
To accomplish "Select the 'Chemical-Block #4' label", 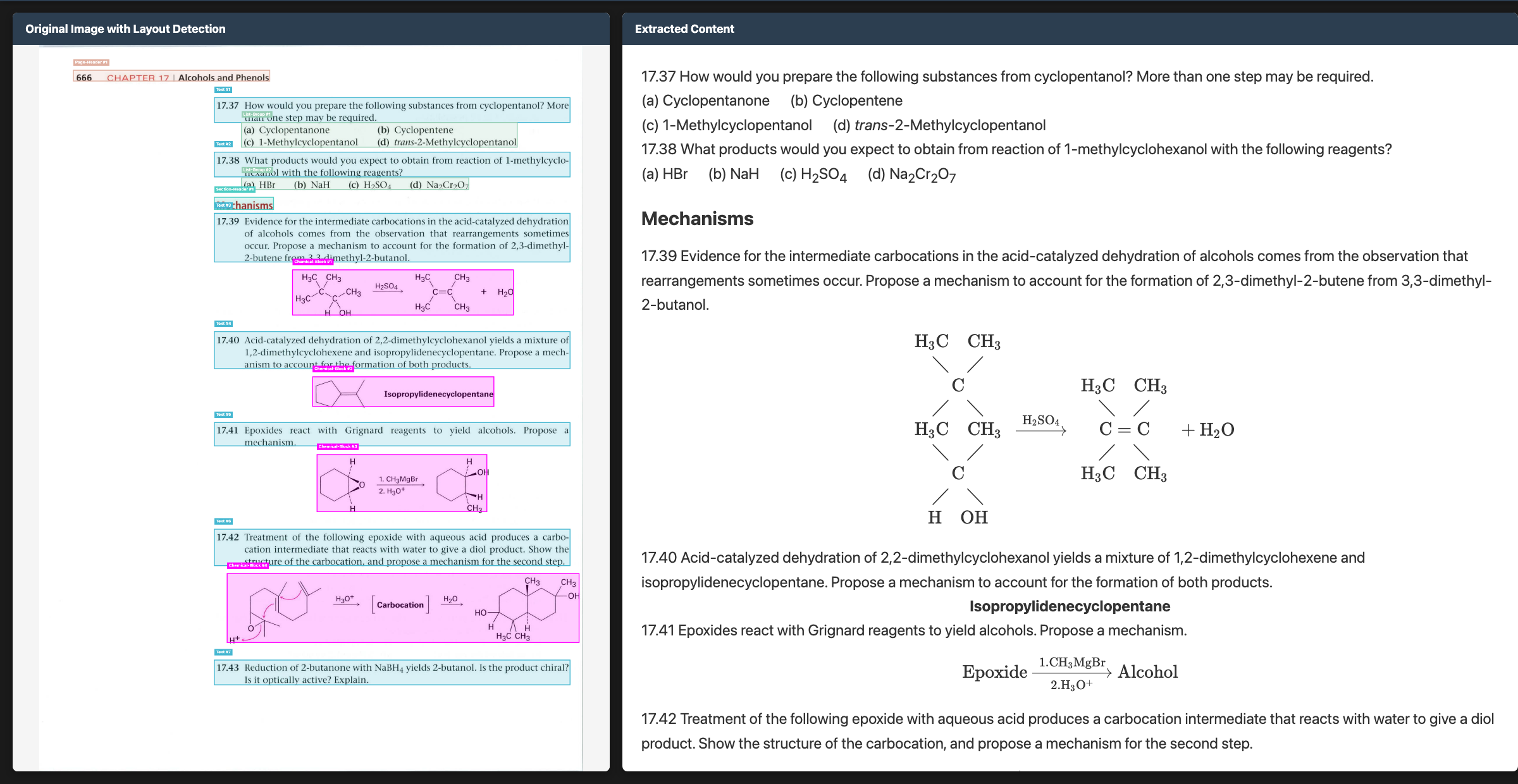I will (x=248, y=566).
